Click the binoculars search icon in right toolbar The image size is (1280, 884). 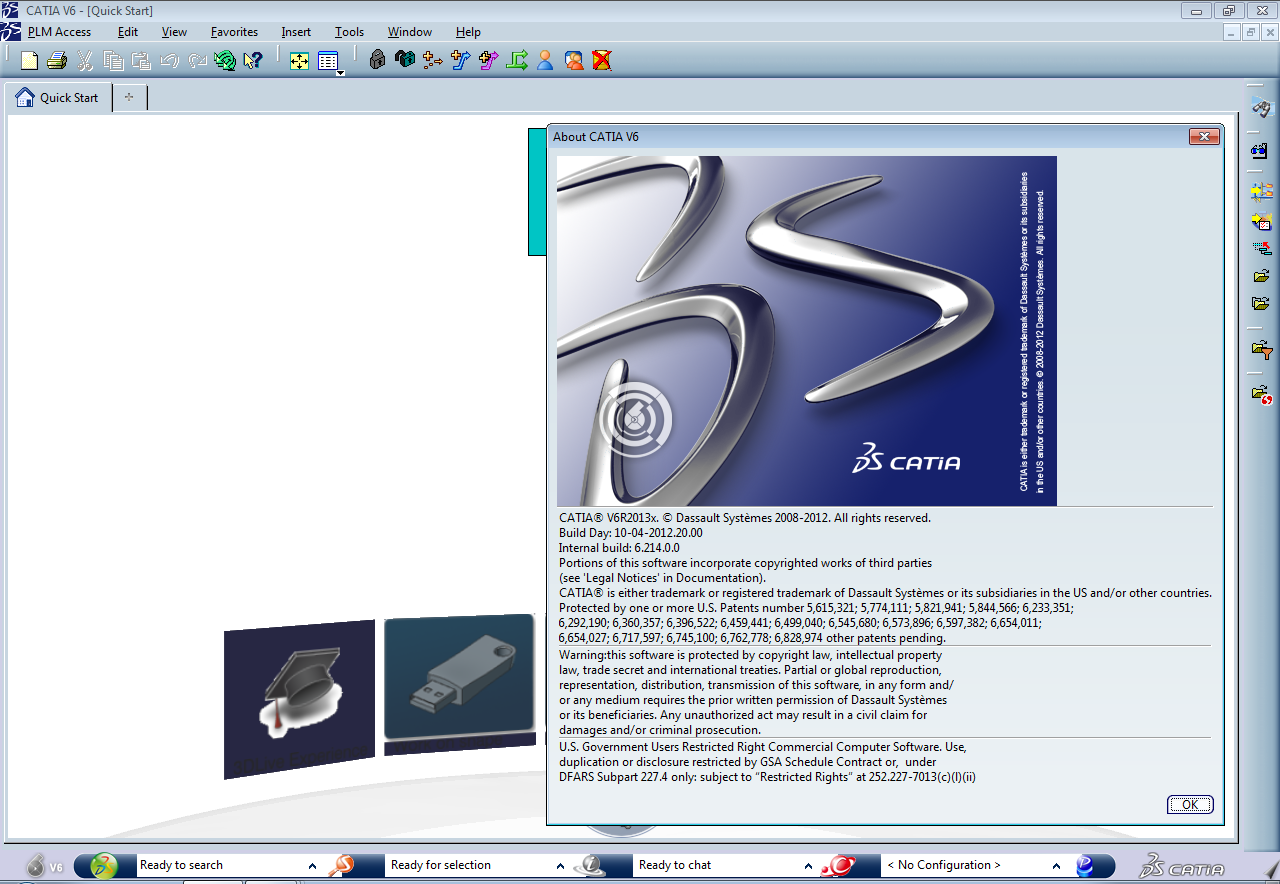coord(1261,108)
